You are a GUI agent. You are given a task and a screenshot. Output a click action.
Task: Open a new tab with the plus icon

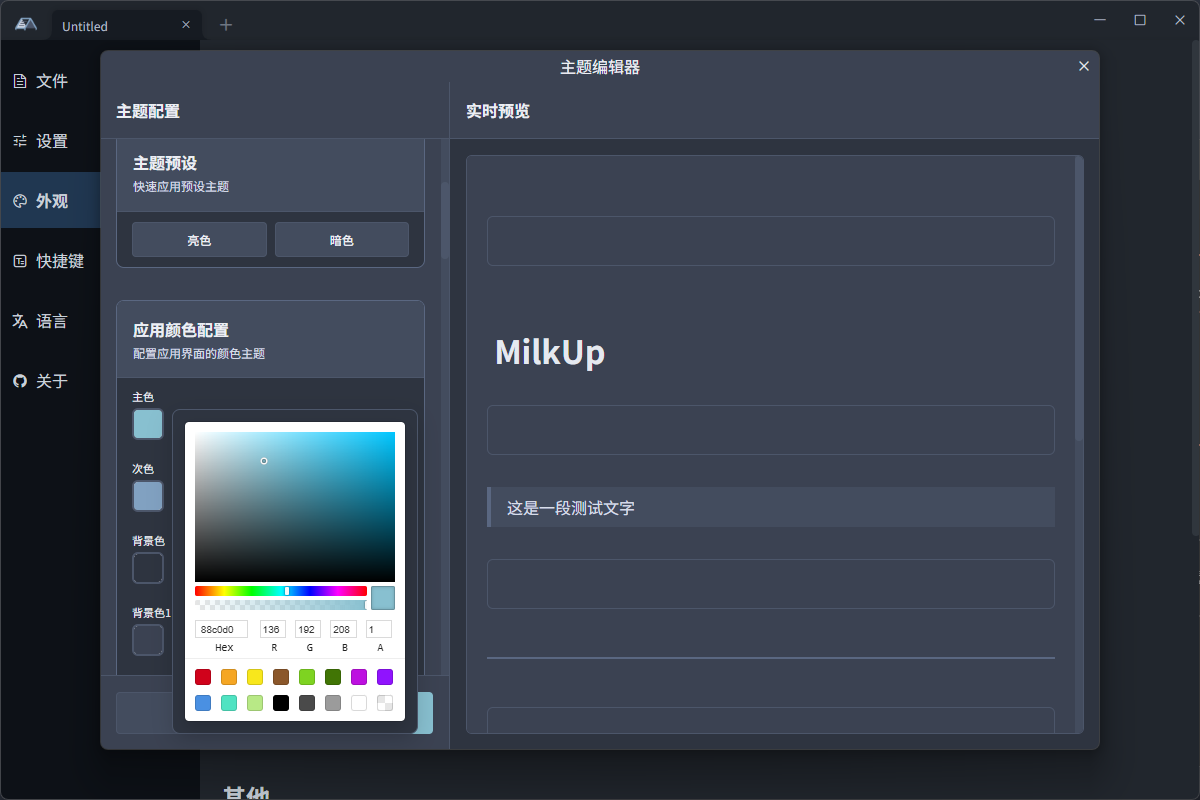[225, 24]
